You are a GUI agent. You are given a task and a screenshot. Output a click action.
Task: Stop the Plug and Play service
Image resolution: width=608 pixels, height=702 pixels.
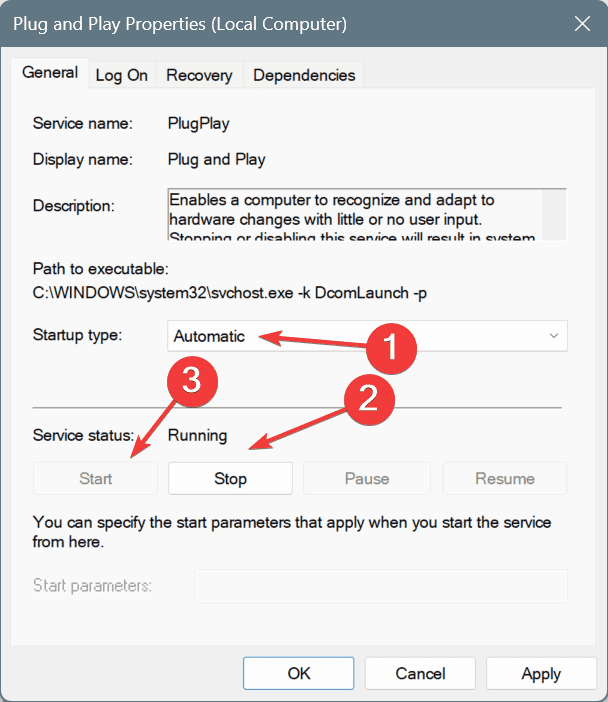pos(230,479)
